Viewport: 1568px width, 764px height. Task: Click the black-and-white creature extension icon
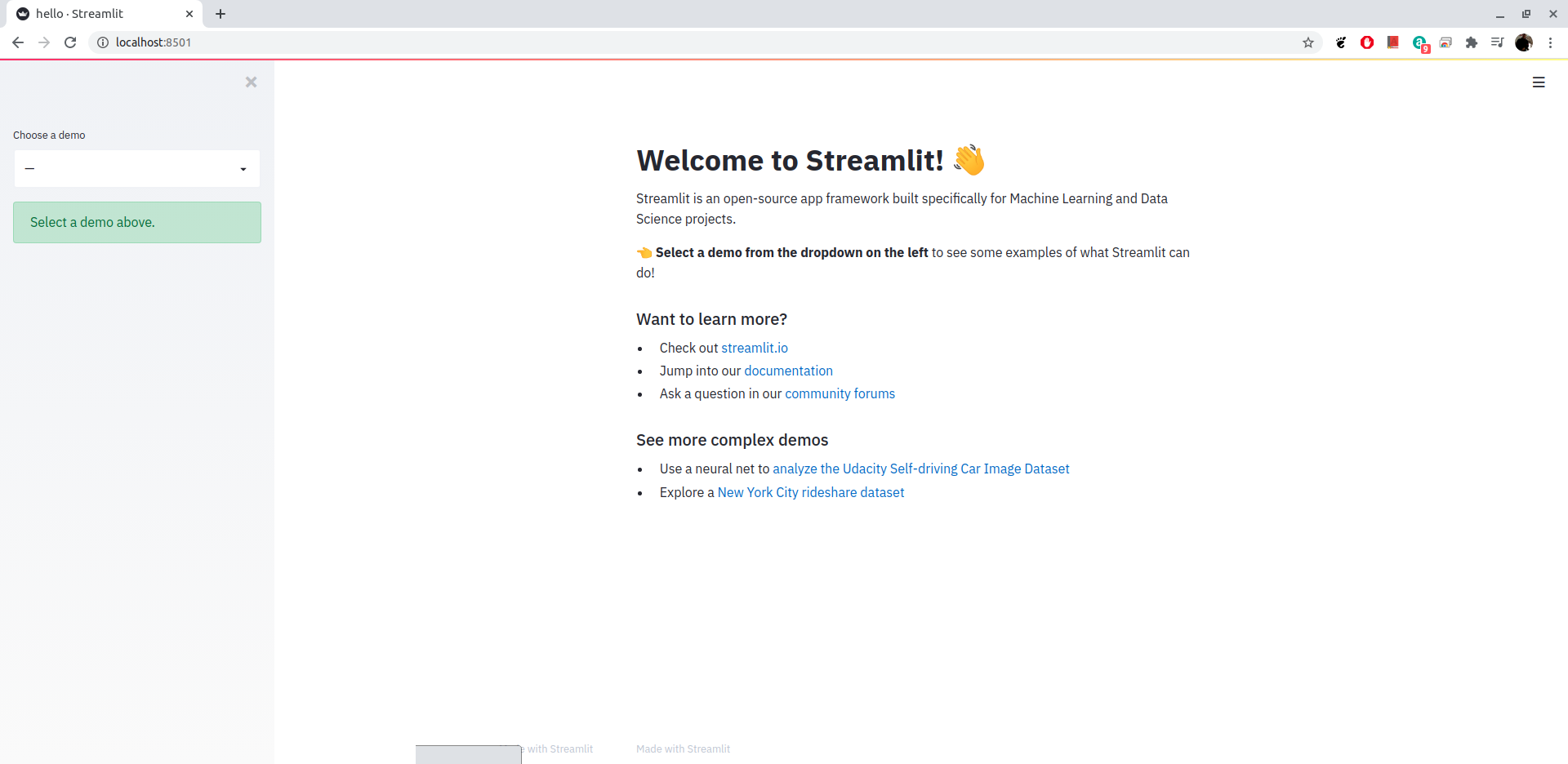click(1341, 42)
